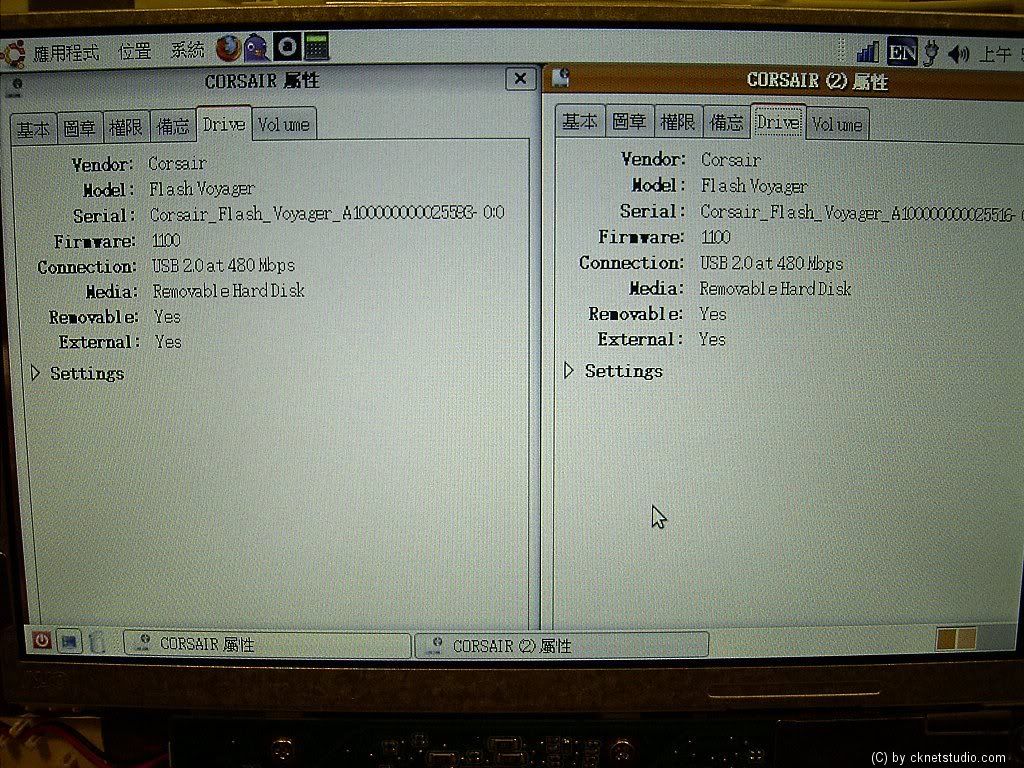
Task: Click USB 2.0 at 480 Mbps in CORSAIR window
Action: 223,265
